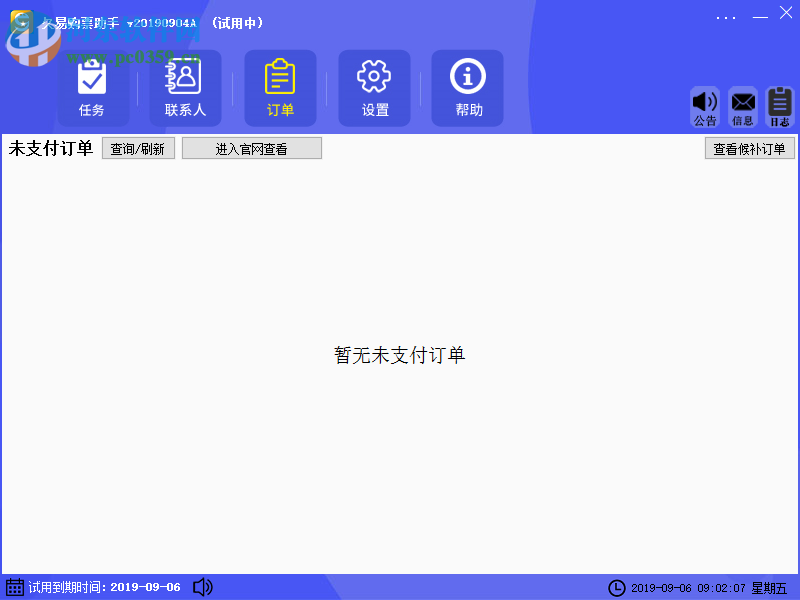Screen dimensions: 800x600
Task: Click the 暂无未支付订单 empty state text
Action: click(x=400, y=354)
